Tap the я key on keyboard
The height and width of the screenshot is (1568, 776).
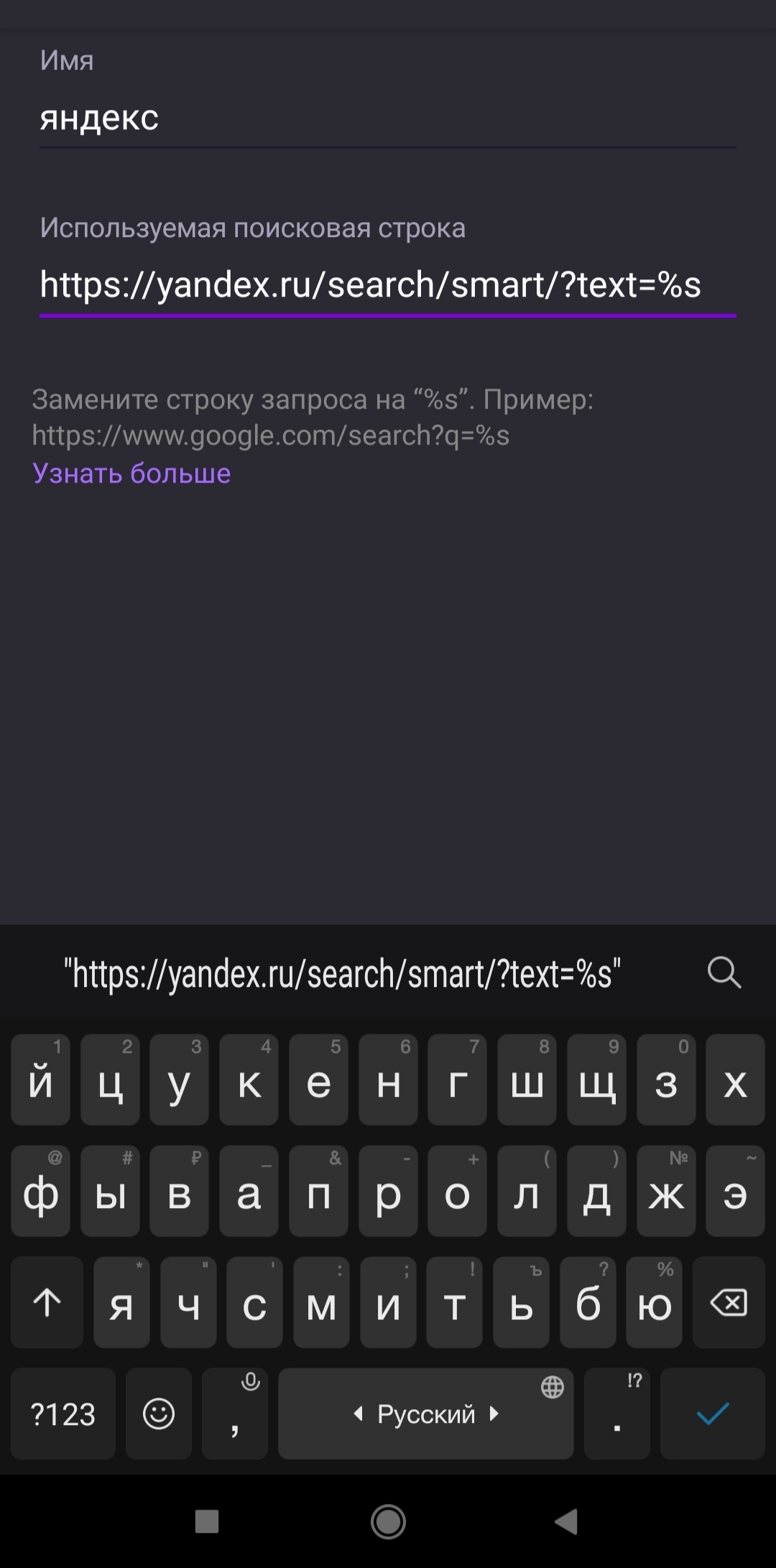[121, 1302]
